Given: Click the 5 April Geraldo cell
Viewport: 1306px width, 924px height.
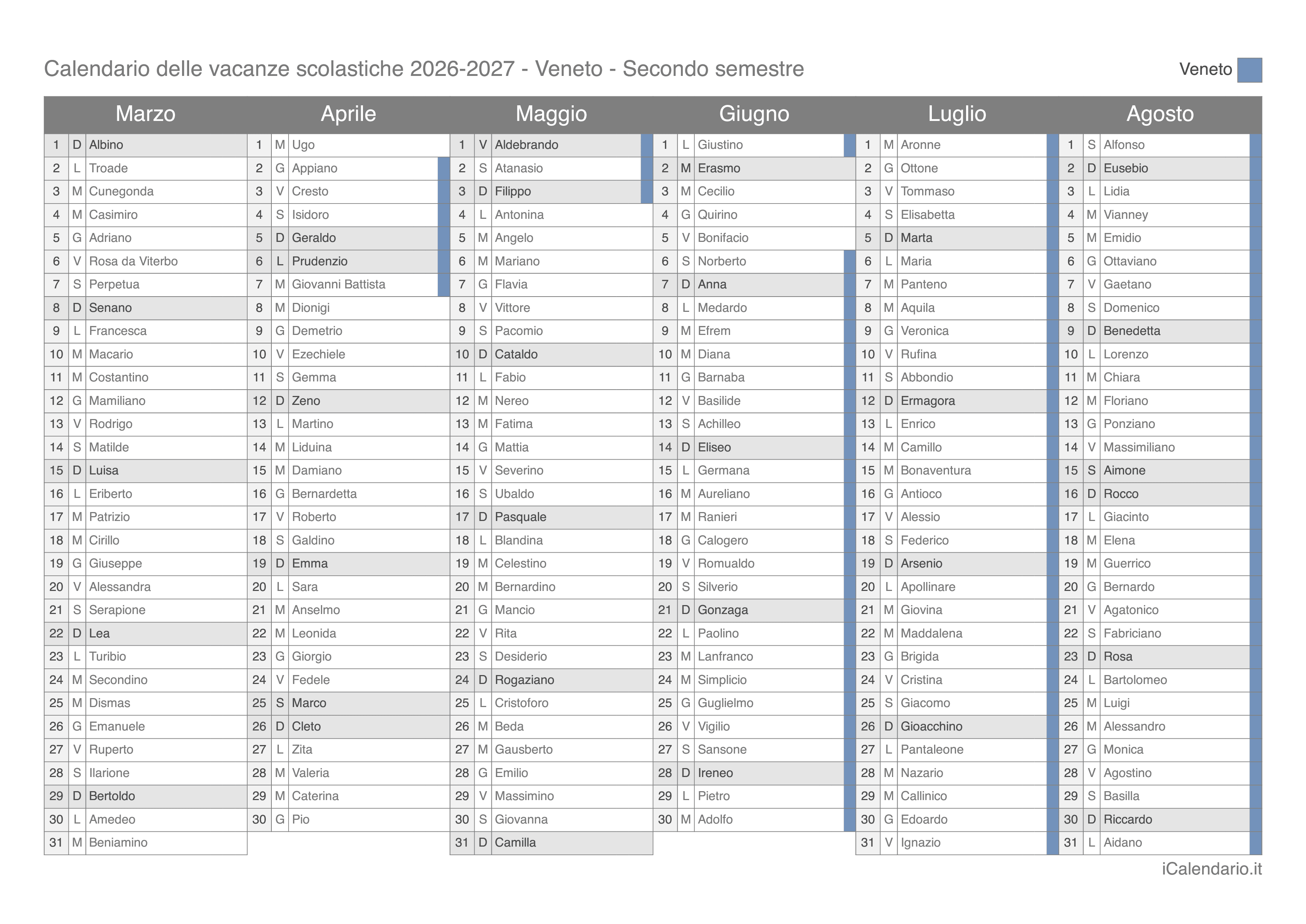Looking at the screenshot, I should point(348,238).
